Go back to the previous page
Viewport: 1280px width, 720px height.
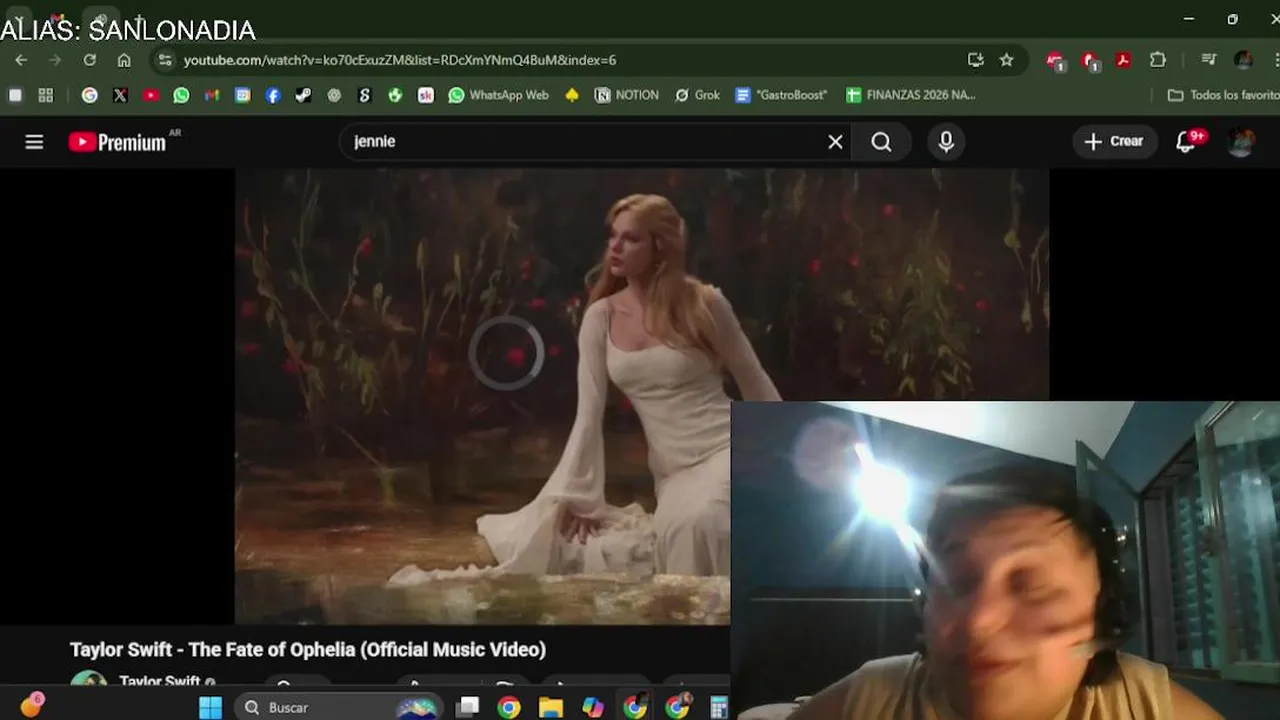click(x=21, y=60)
